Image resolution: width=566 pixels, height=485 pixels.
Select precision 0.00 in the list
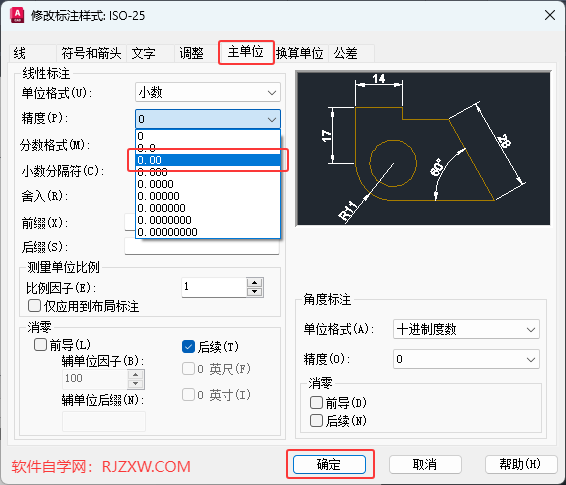[208, 160]
